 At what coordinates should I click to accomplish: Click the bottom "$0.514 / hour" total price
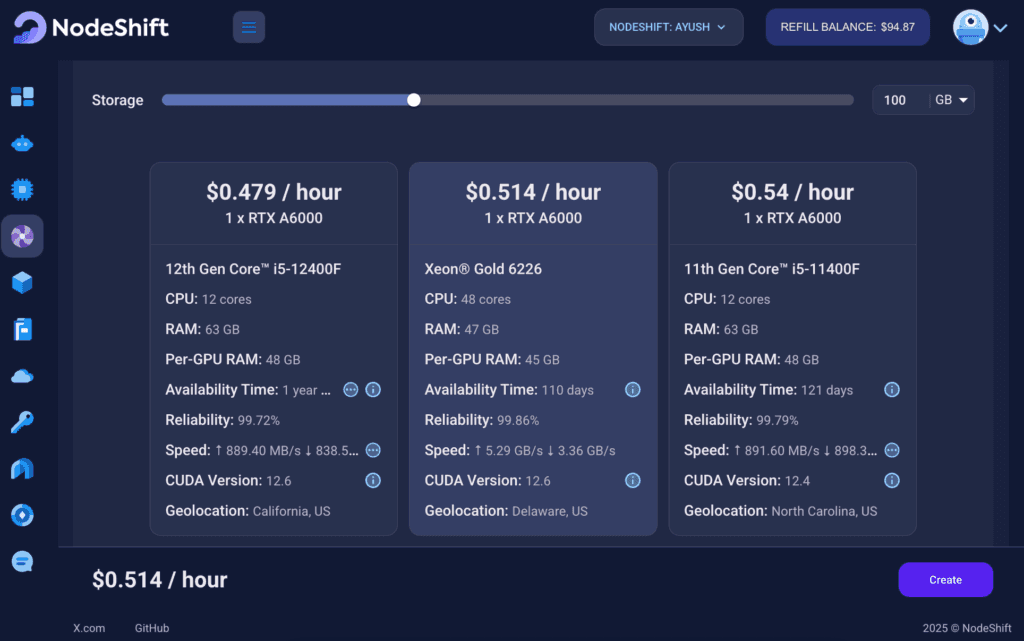[x=159, y=580]
